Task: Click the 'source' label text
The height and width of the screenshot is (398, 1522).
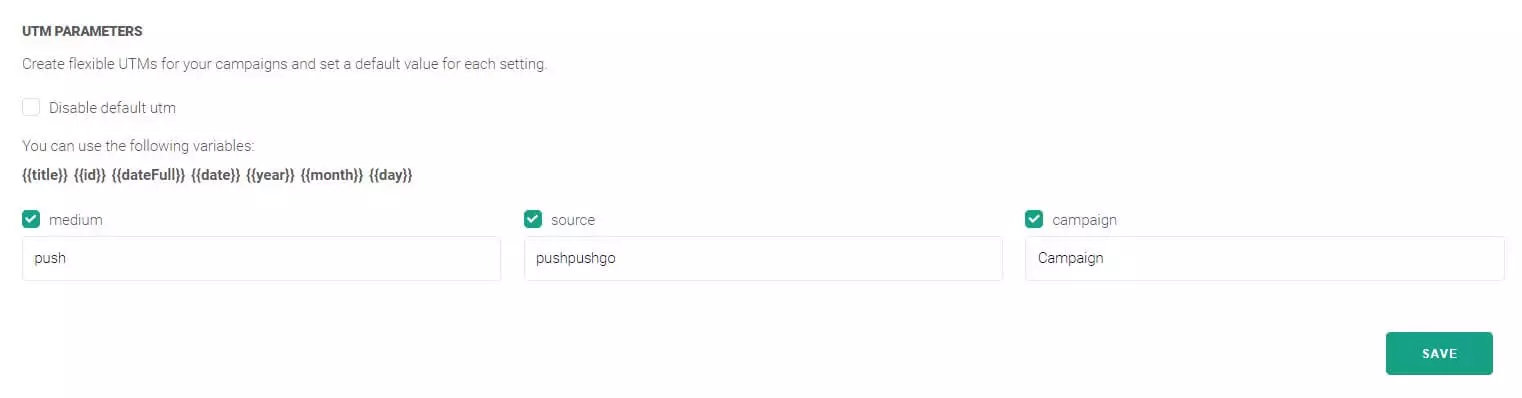Action: coord(573,220)
